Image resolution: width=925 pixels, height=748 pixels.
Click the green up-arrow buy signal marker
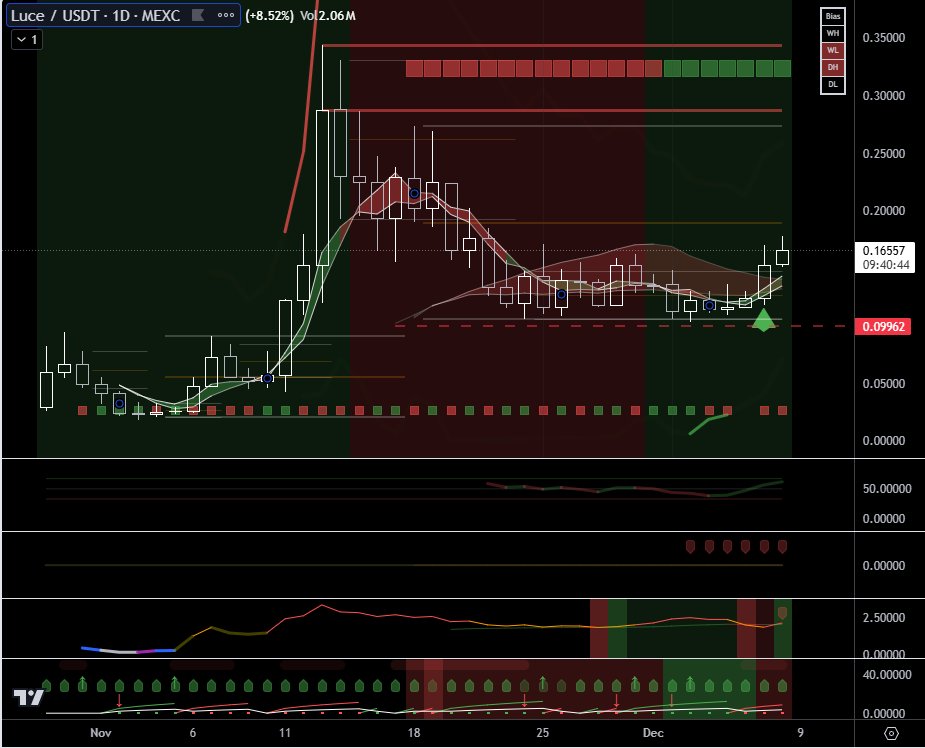pos(763,320)
